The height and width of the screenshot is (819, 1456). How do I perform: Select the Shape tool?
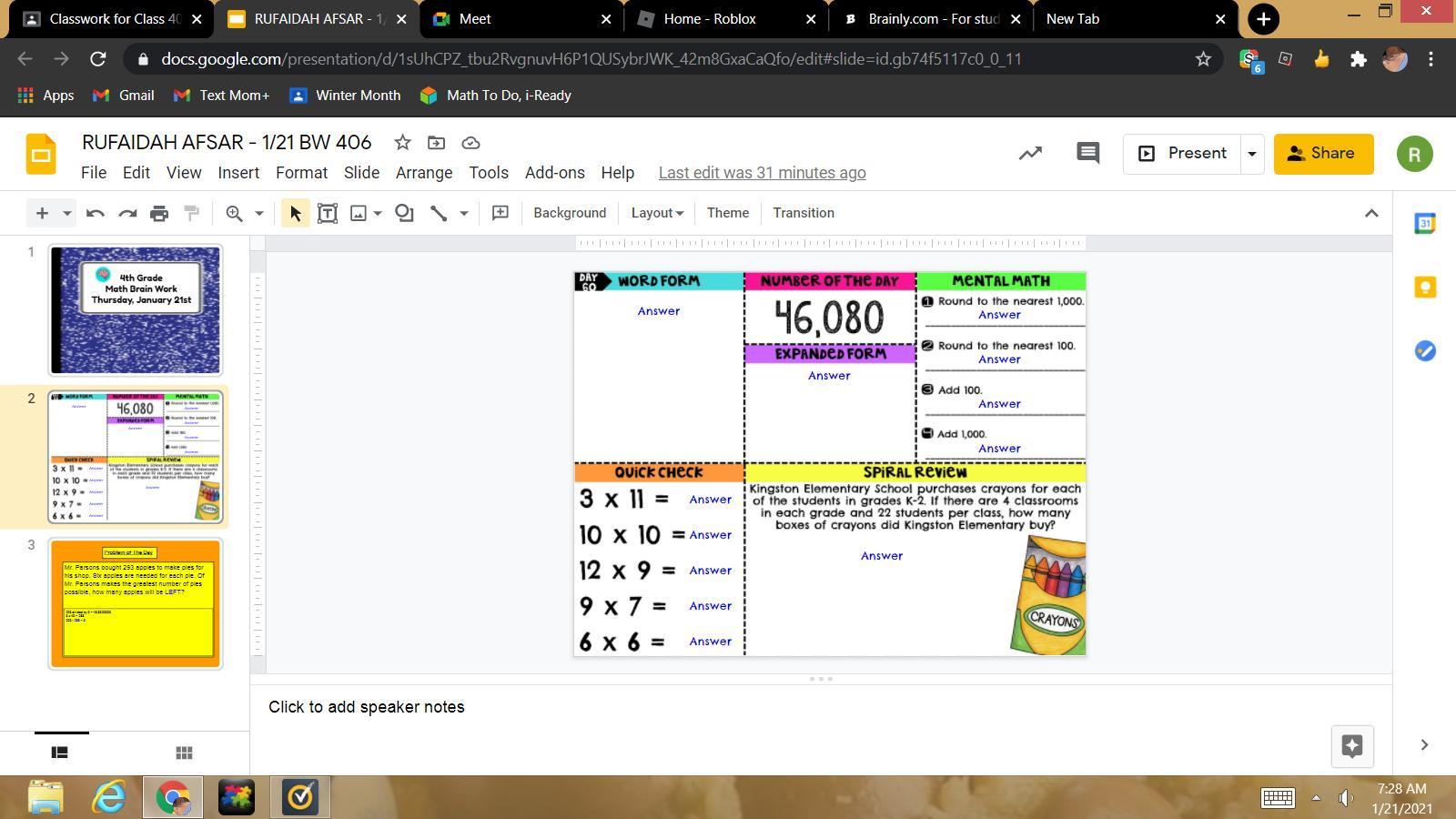click(404, 213)
